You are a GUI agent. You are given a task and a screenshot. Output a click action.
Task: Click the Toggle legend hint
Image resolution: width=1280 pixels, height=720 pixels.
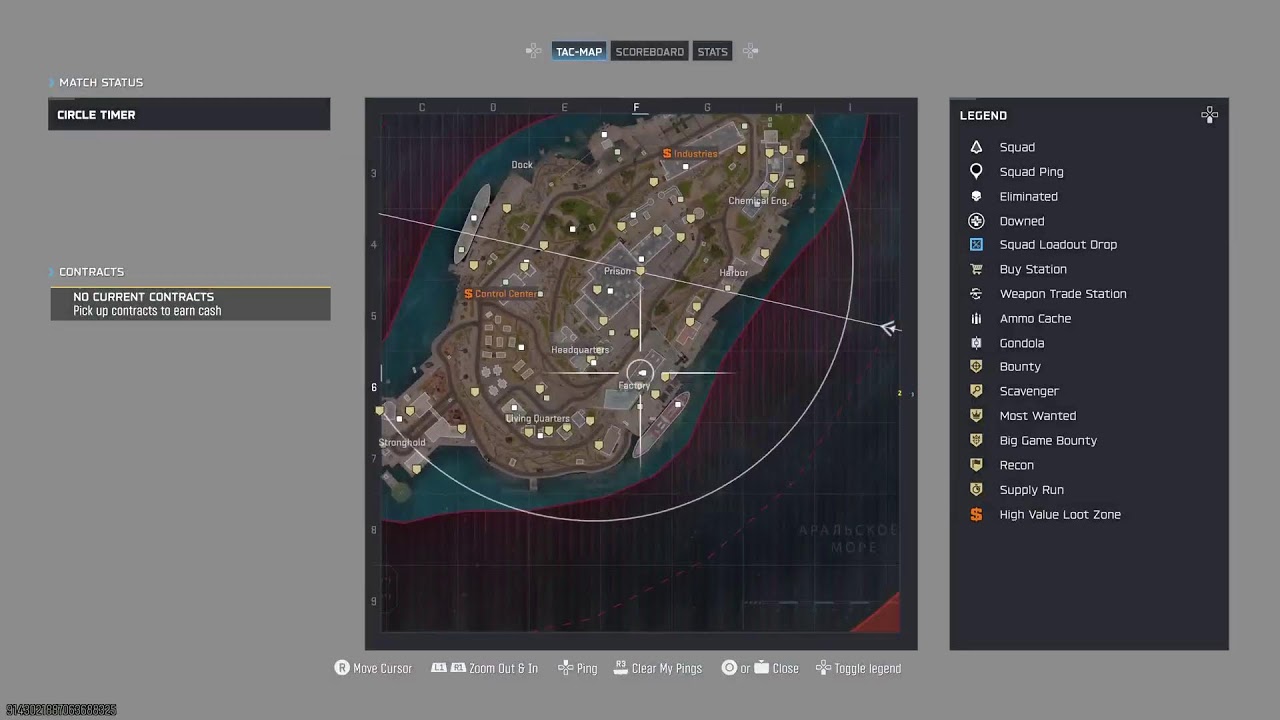tap(859, 668)
